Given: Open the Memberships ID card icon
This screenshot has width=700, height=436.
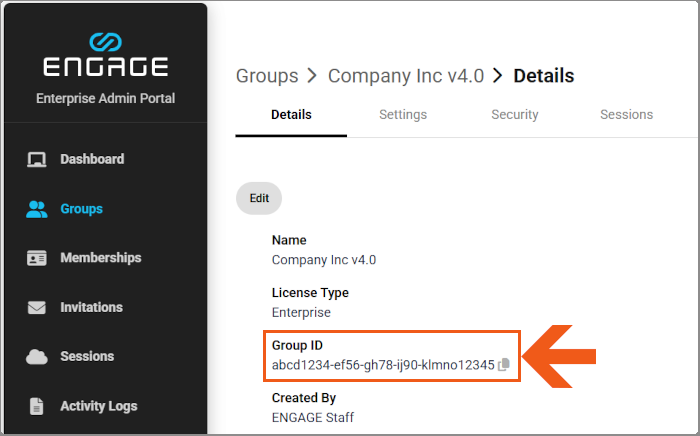Looking at the screenshot, I should (x=37, y=258).
